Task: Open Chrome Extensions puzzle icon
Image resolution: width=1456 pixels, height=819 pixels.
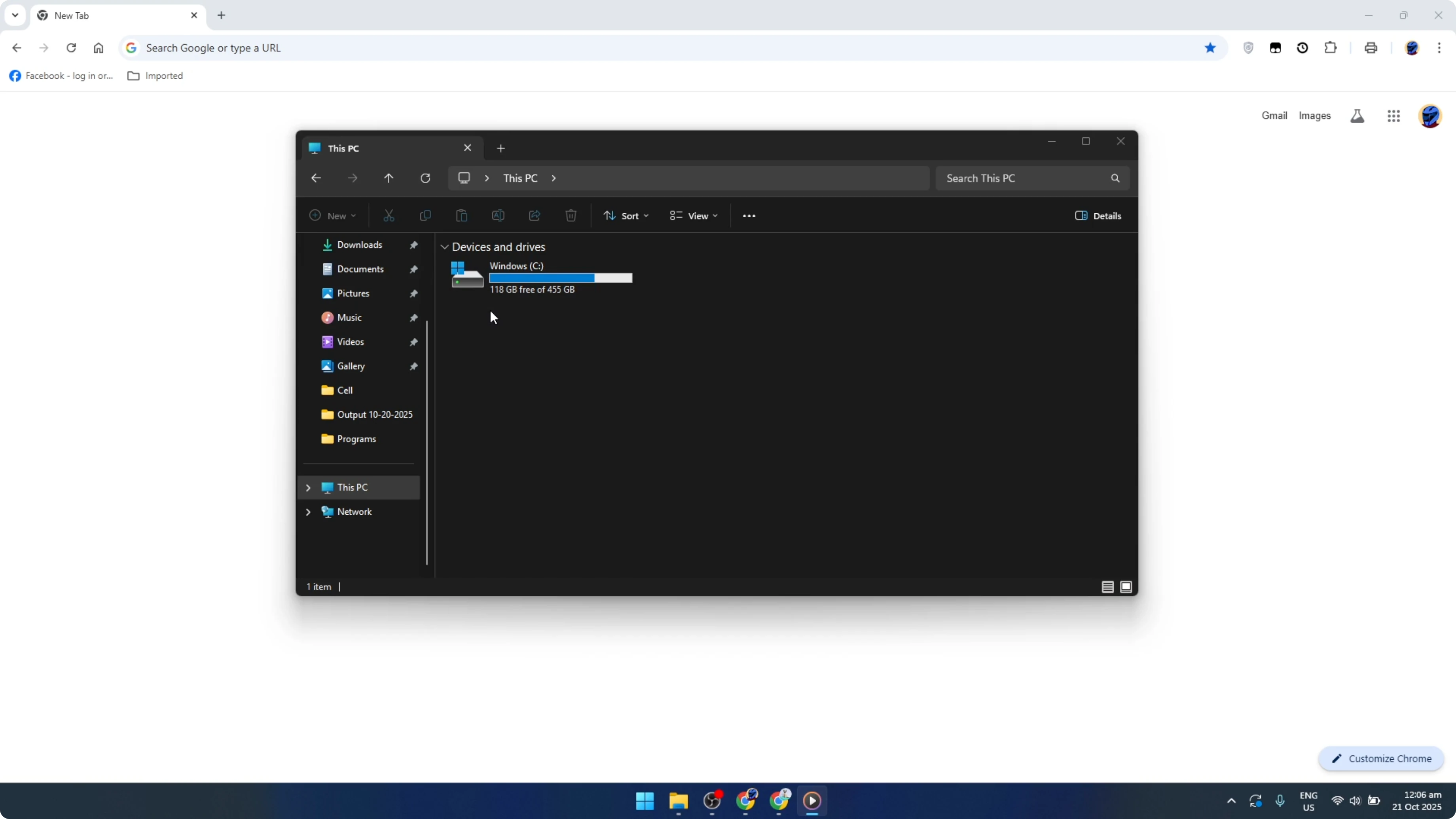Action: click(x=1331, y=48)
